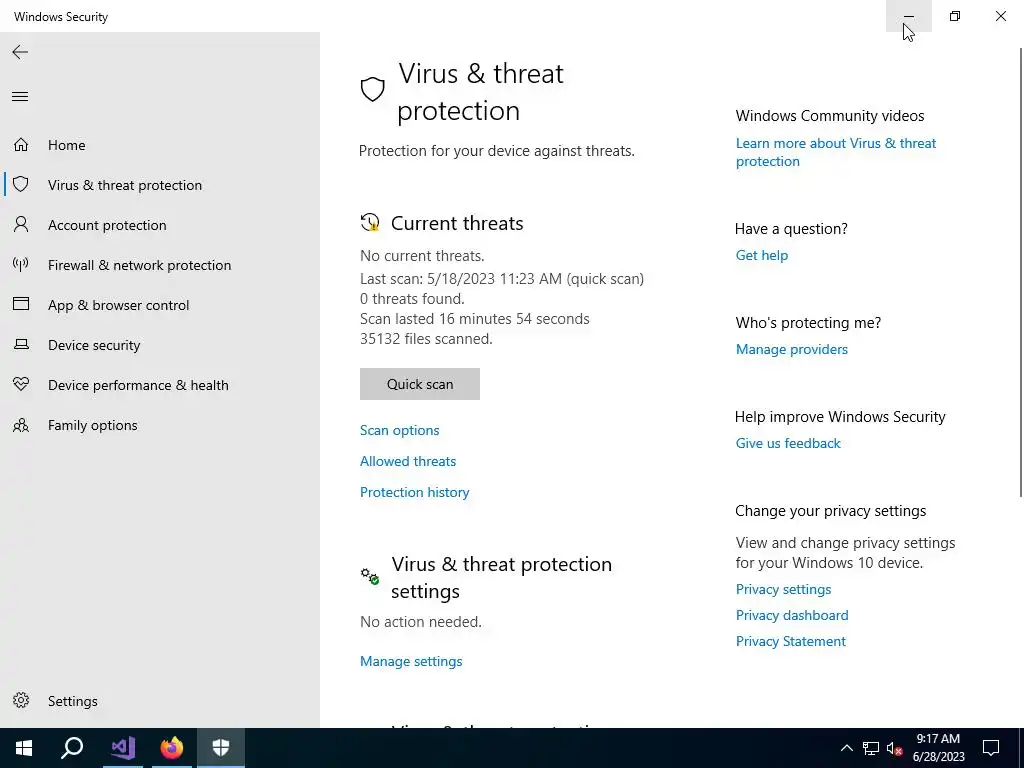The height and width of the screenshot is (768, 1024).
Task: Open Account protection section
Action: coord(160,225)
